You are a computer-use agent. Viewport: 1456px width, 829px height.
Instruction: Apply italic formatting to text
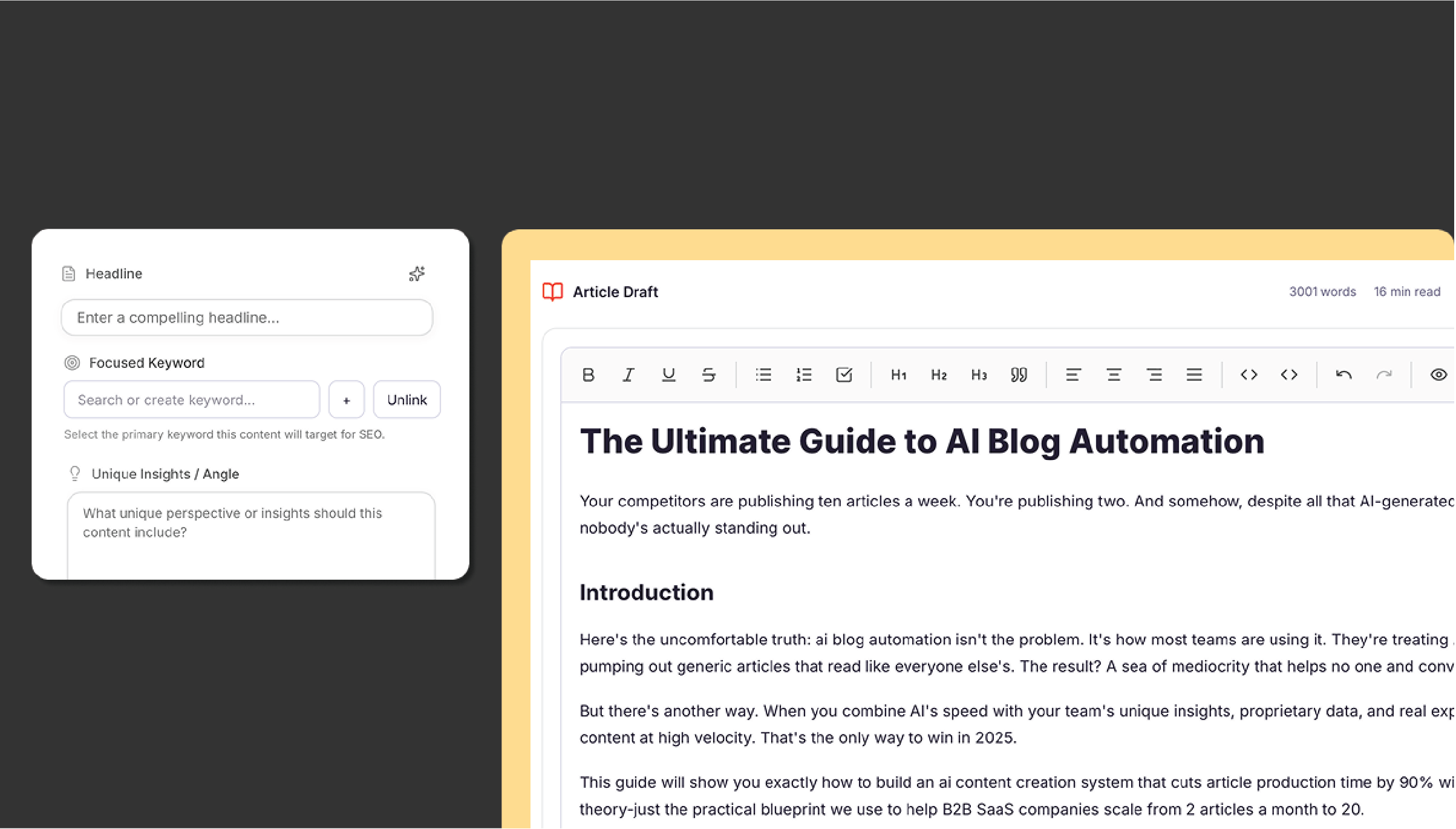click(x=628, y=375)
